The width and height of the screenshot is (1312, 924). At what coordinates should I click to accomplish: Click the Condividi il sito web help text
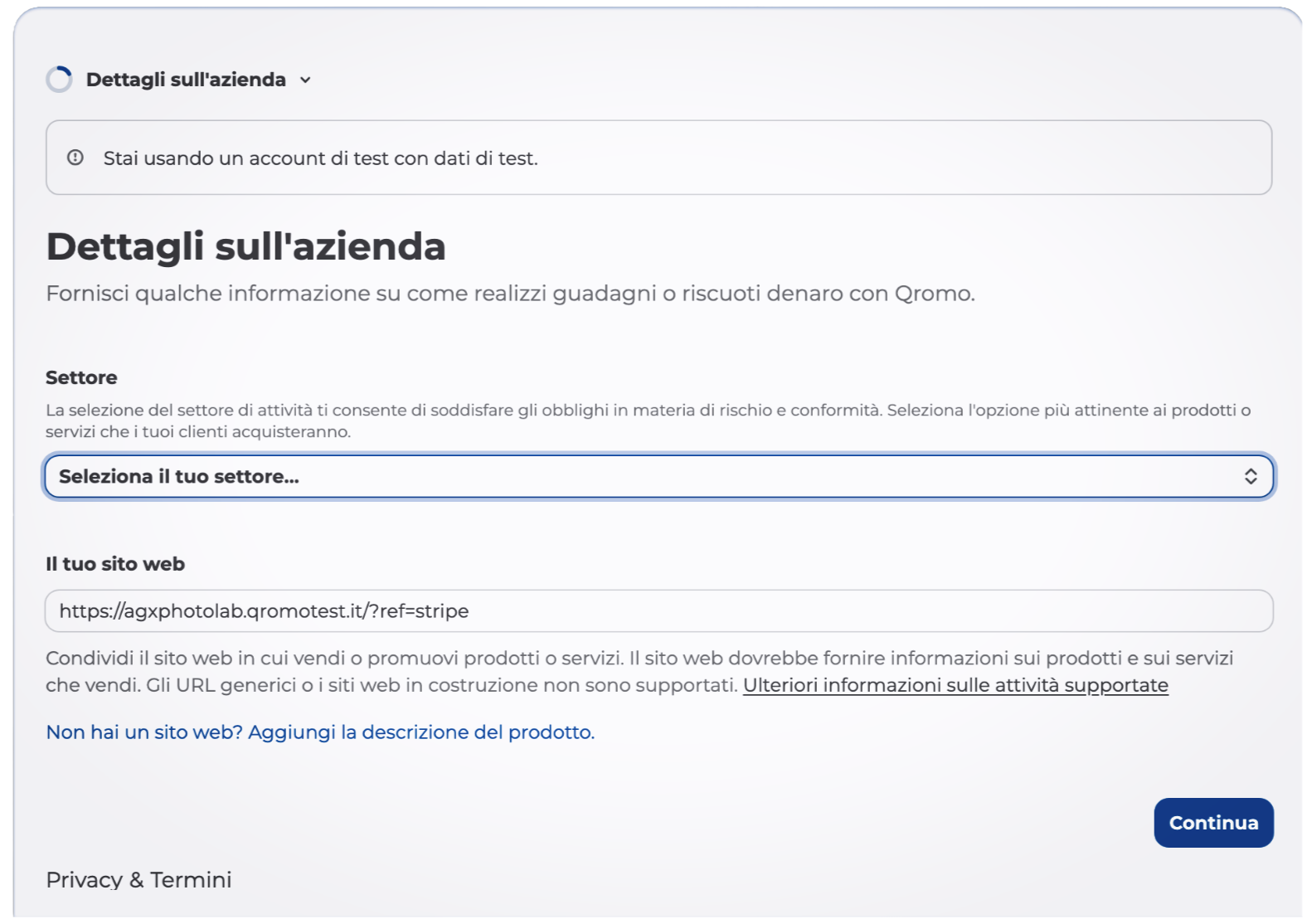point(639,672)
